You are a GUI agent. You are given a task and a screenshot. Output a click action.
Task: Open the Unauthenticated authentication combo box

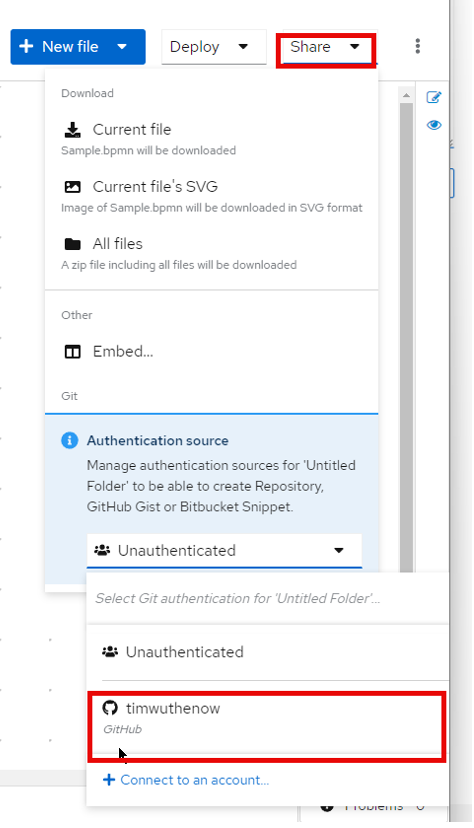(224, 551)
